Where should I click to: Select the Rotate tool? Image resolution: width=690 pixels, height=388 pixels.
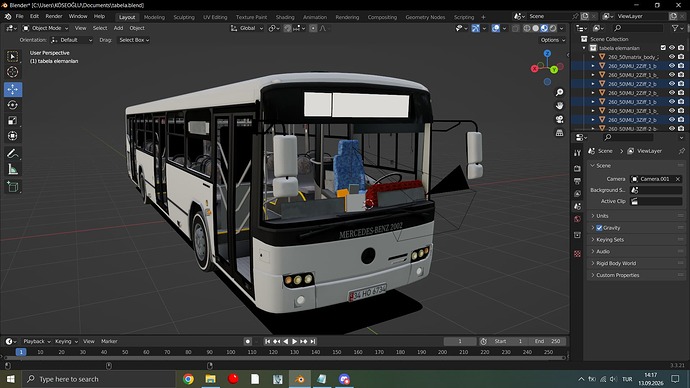pos(12,105)
